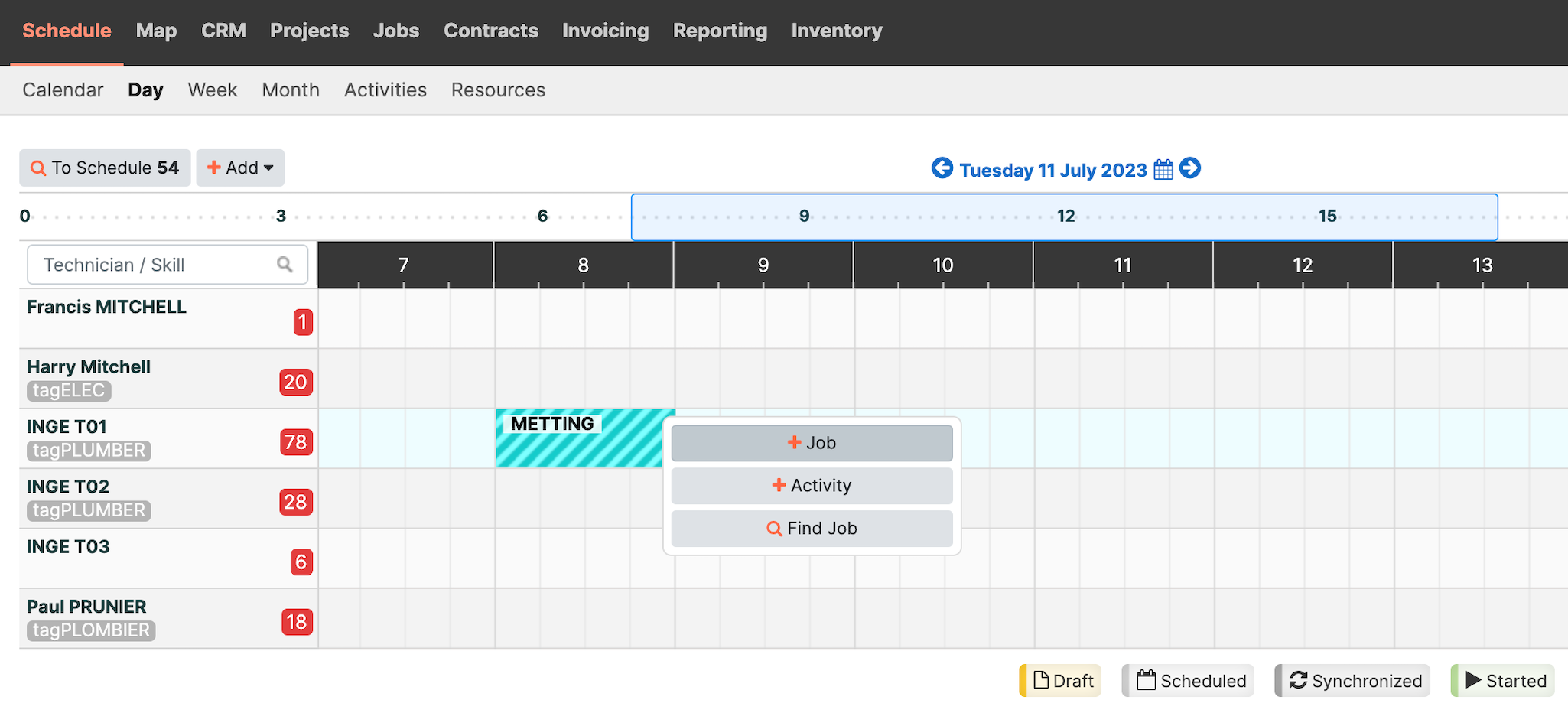Open the Add dropdown

click(x=240, y=168)
